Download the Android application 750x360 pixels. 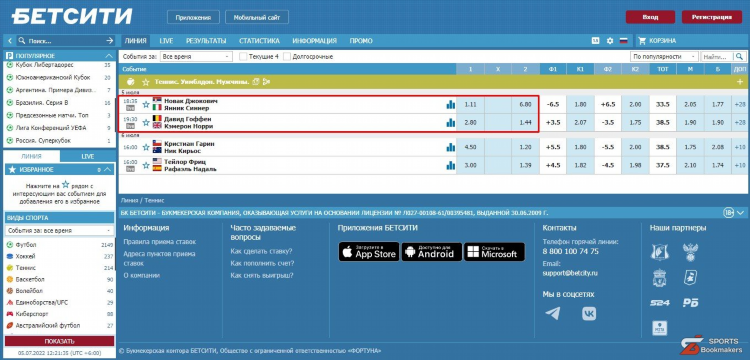coord(431,252)
